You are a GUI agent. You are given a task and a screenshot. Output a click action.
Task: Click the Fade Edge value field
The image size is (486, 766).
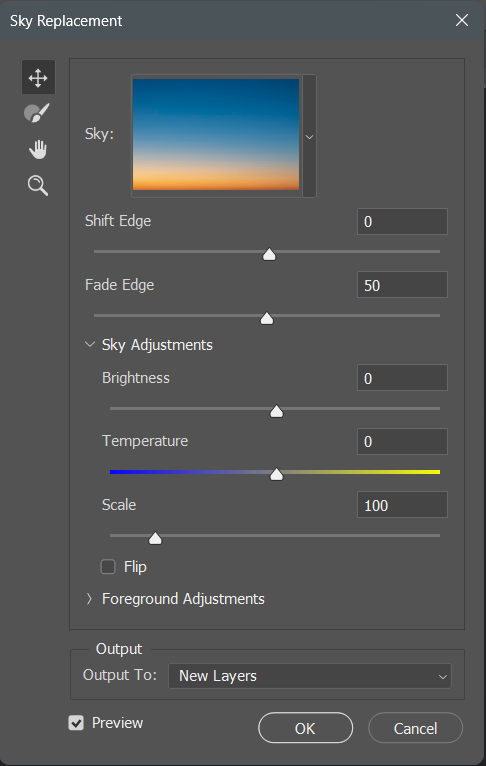click(x=402, y=285)
